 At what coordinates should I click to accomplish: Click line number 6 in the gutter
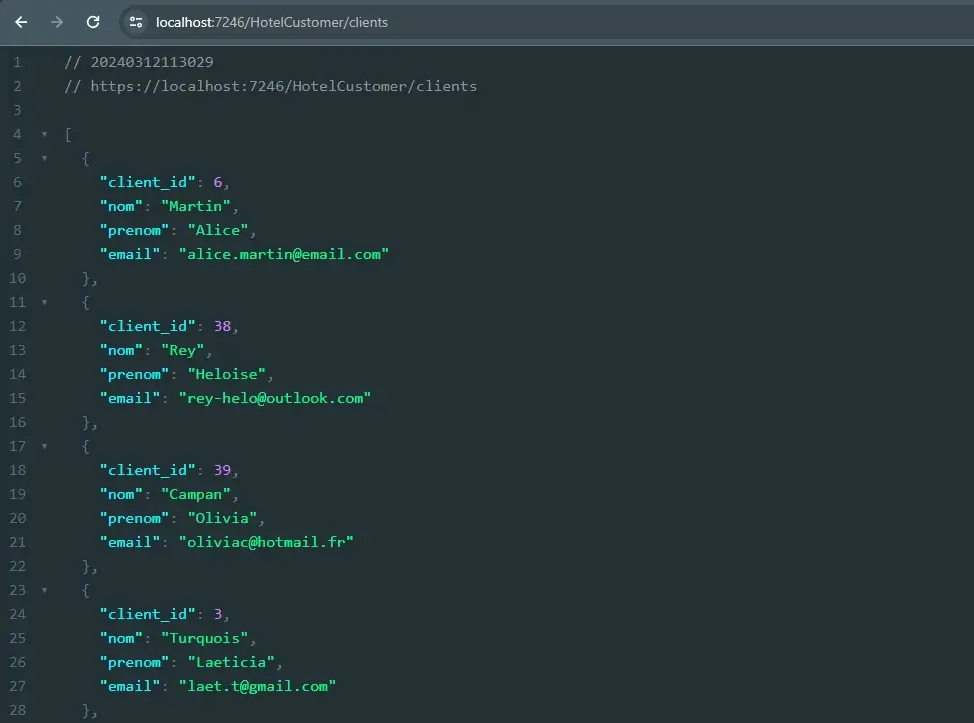tap(17, 182)
